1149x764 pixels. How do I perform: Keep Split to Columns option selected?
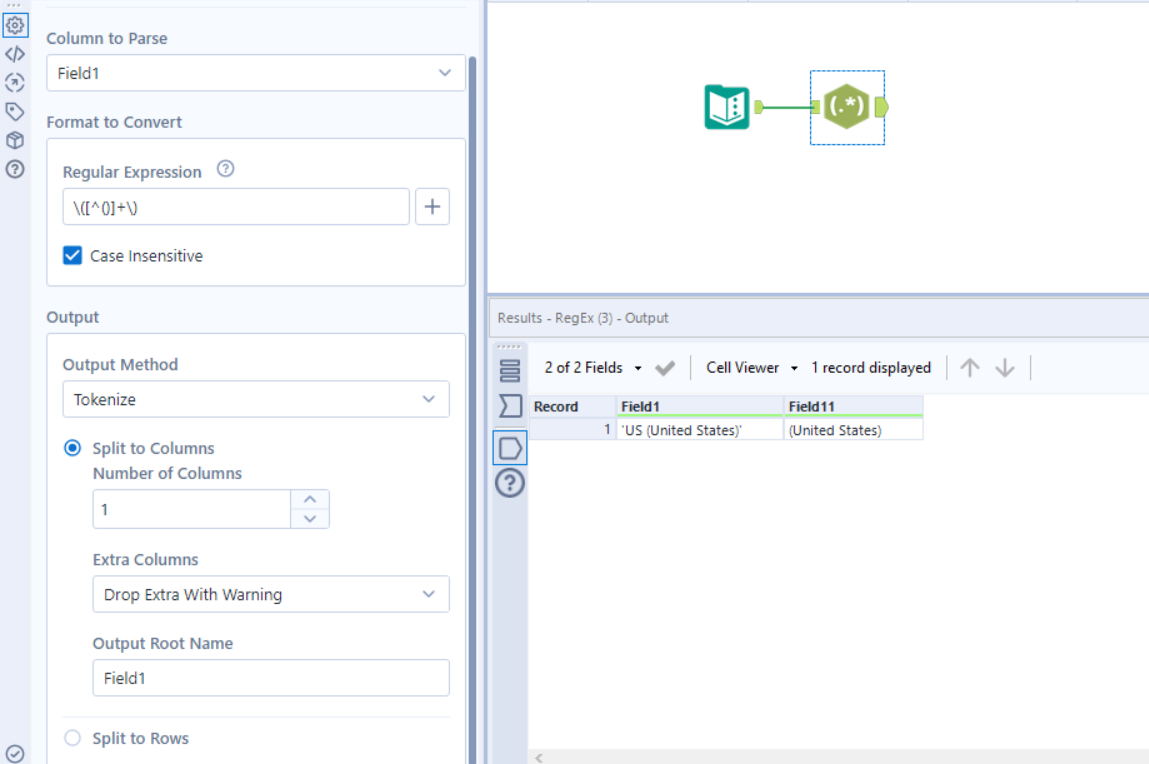(71, 448)
